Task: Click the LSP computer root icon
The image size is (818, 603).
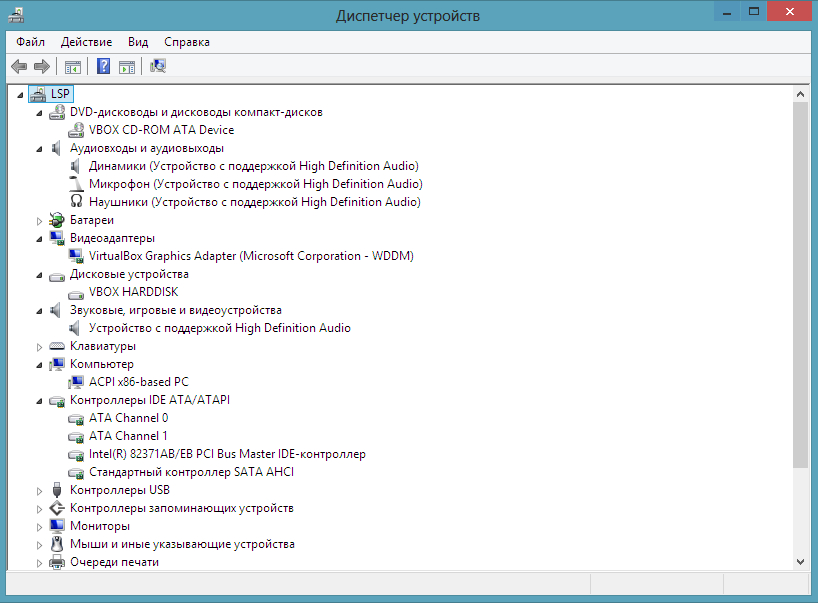Action: [x=38, y=94]
